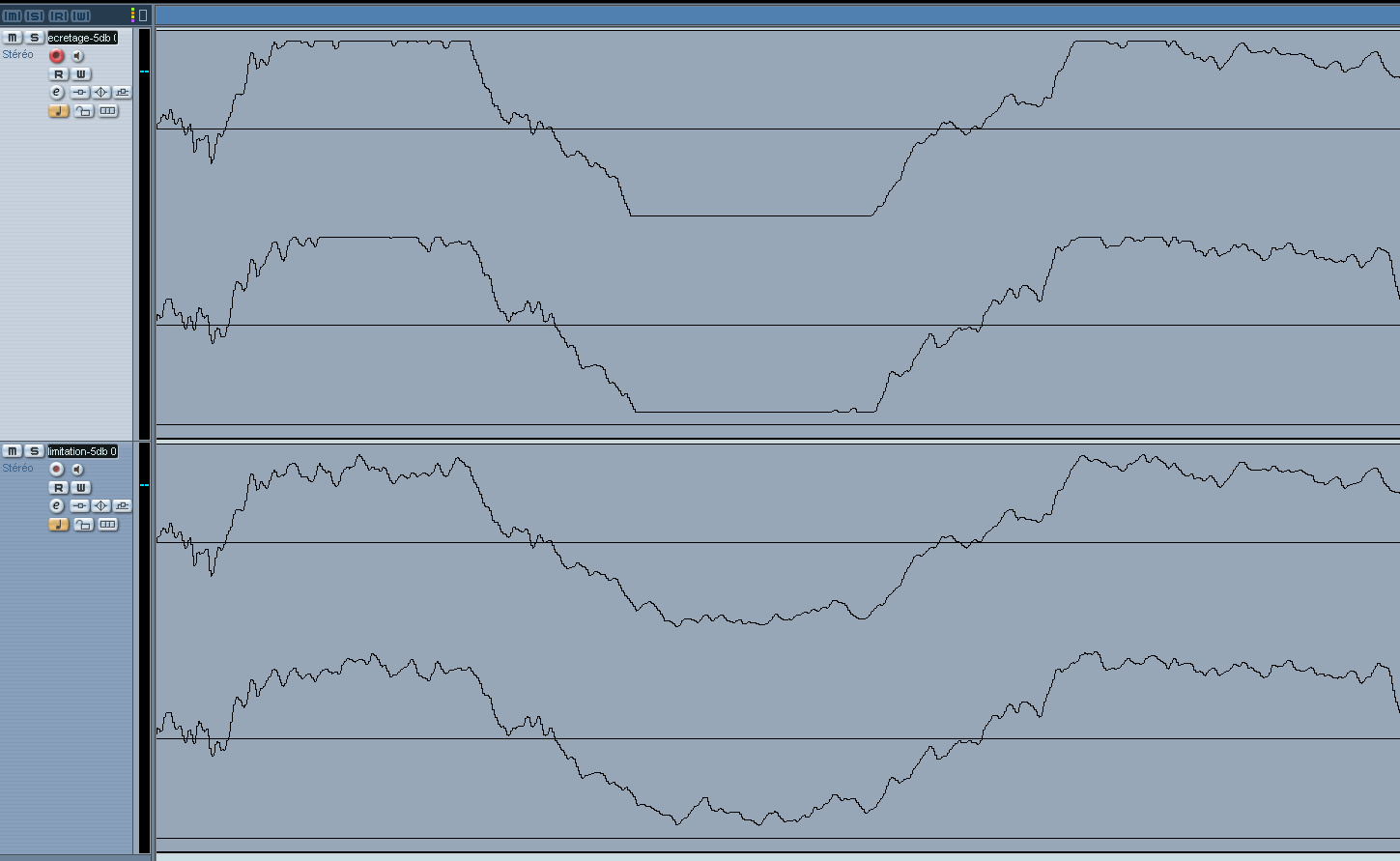1400x861 pixels.
Task: Toggle musical timebase on limitation-5db track
Action: point(58,525)
